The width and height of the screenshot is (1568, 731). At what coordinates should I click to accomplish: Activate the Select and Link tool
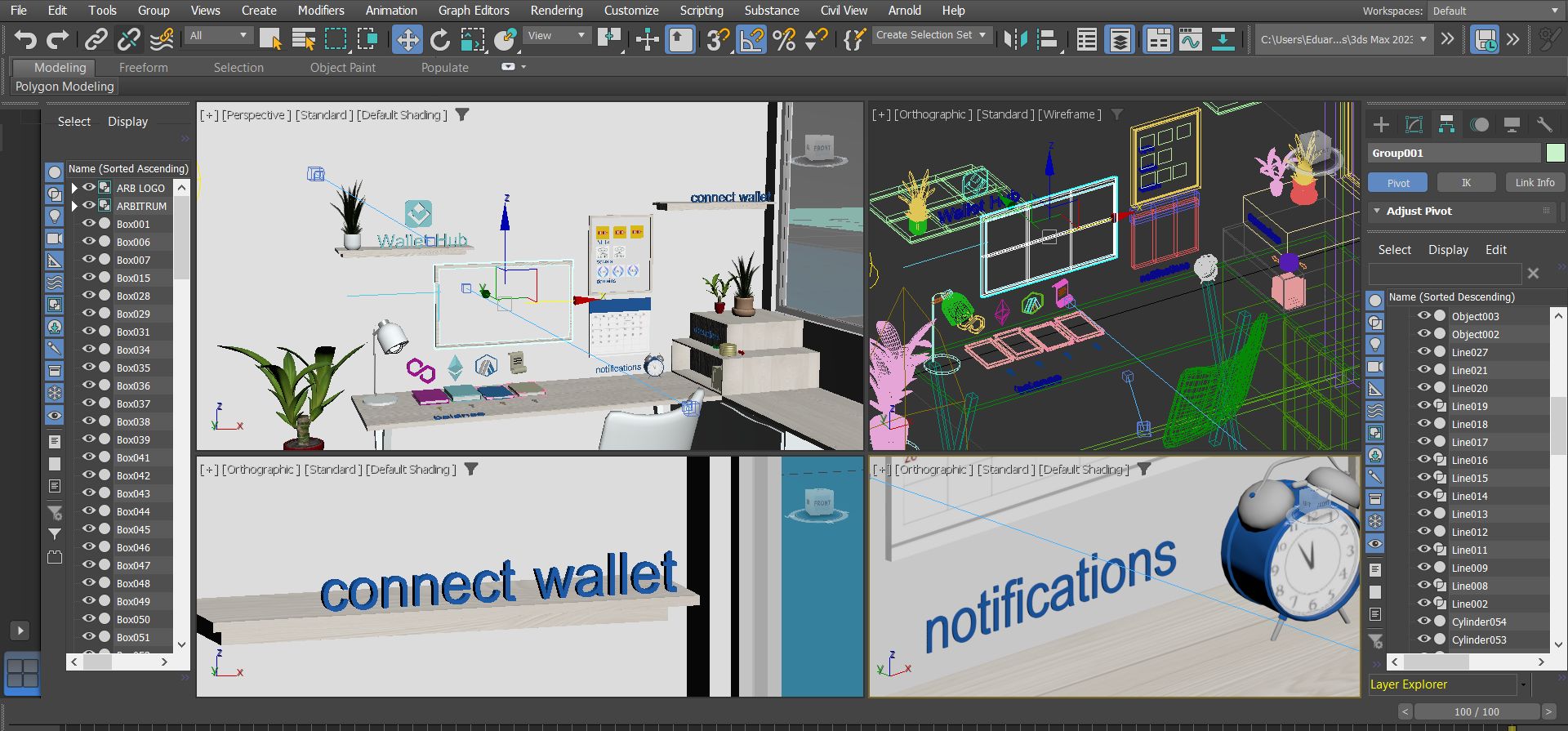[96, 38]
